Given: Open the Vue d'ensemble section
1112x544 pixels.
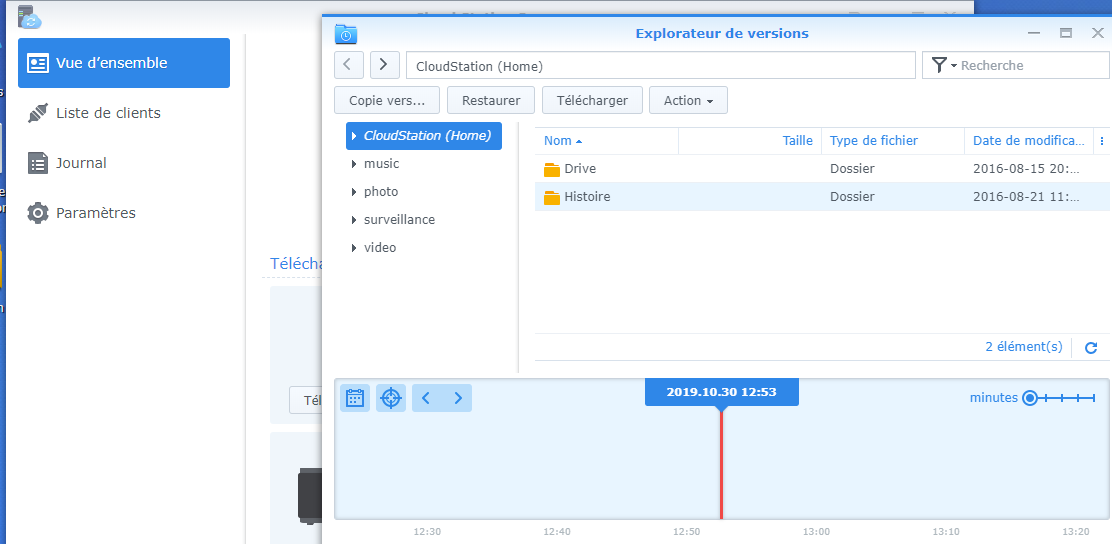Looking at the screenshot, I should (124, 63).
